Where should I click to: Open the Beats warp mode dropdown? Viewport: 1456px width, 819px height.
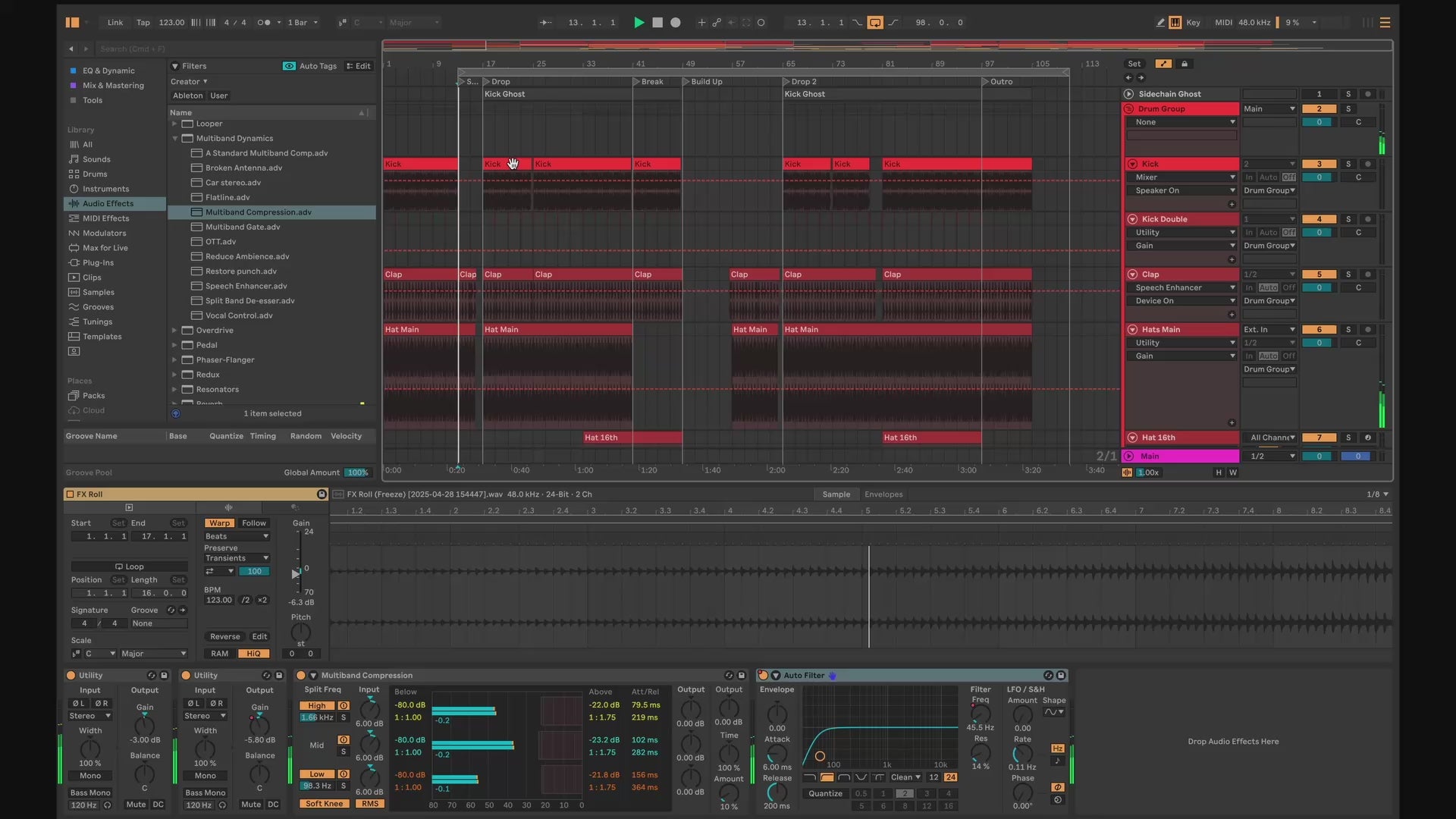click(x=237, y=536)
